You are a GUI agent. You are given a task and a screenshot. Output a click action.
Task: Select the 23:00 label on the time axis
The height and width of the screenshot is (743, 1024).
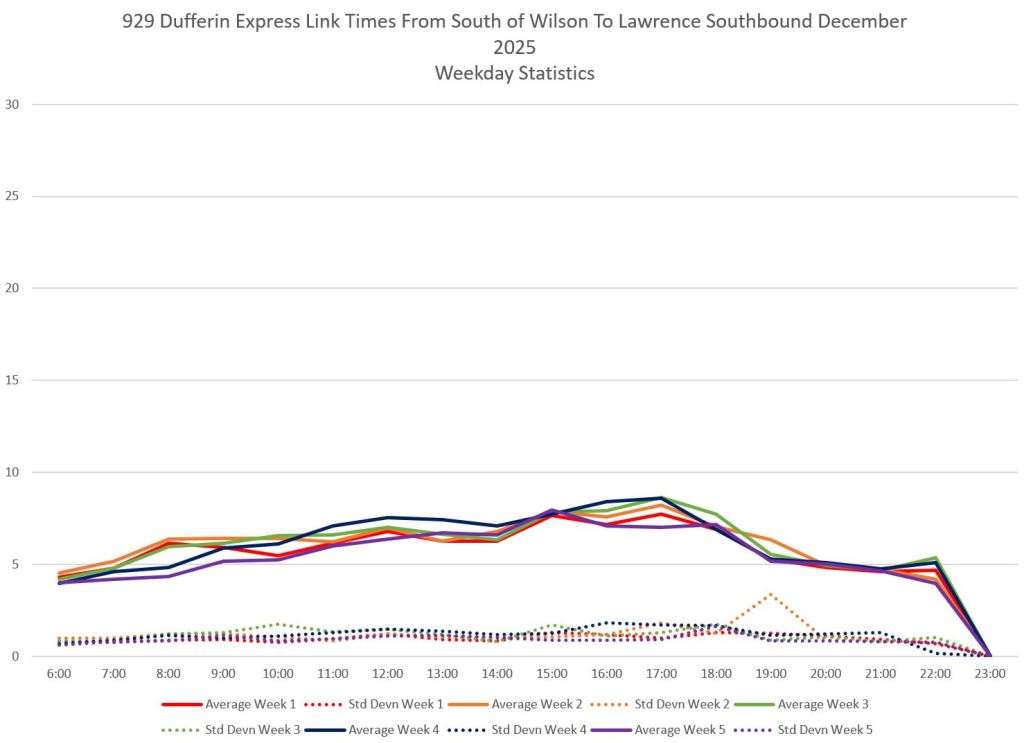tap(990, 674)
